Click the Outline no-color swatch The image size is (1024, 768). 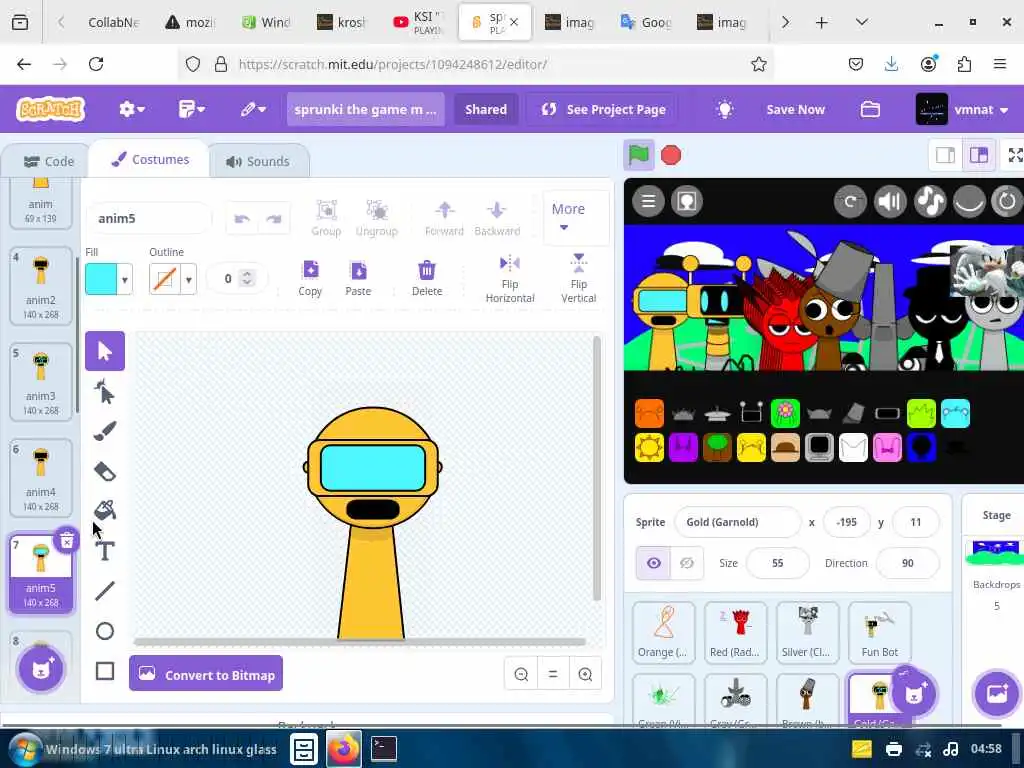[x=165, y=280]
